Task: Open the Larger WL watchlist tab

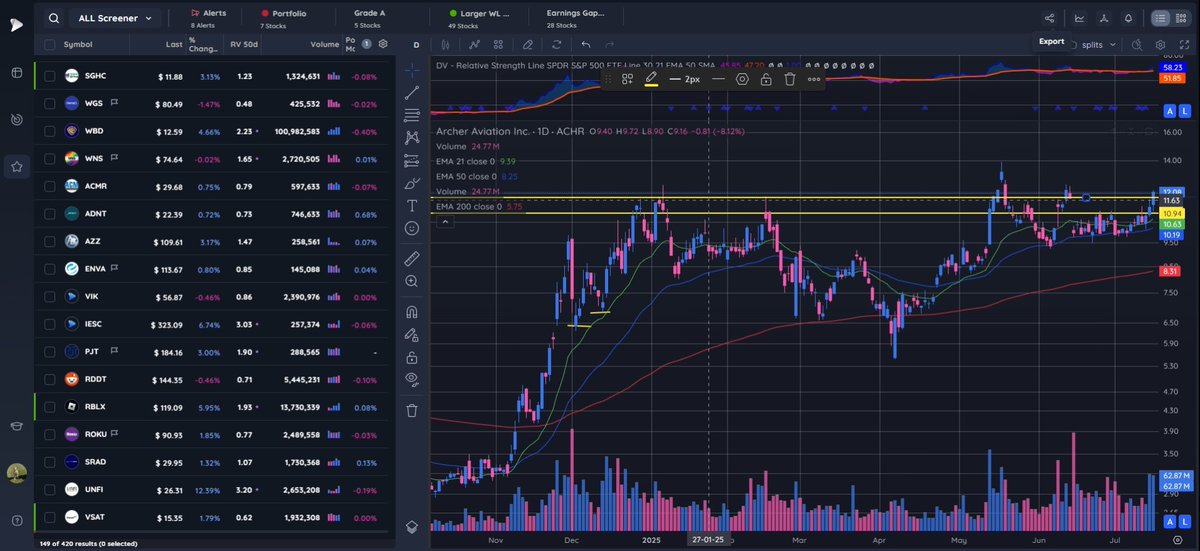Action: point(478,18)
